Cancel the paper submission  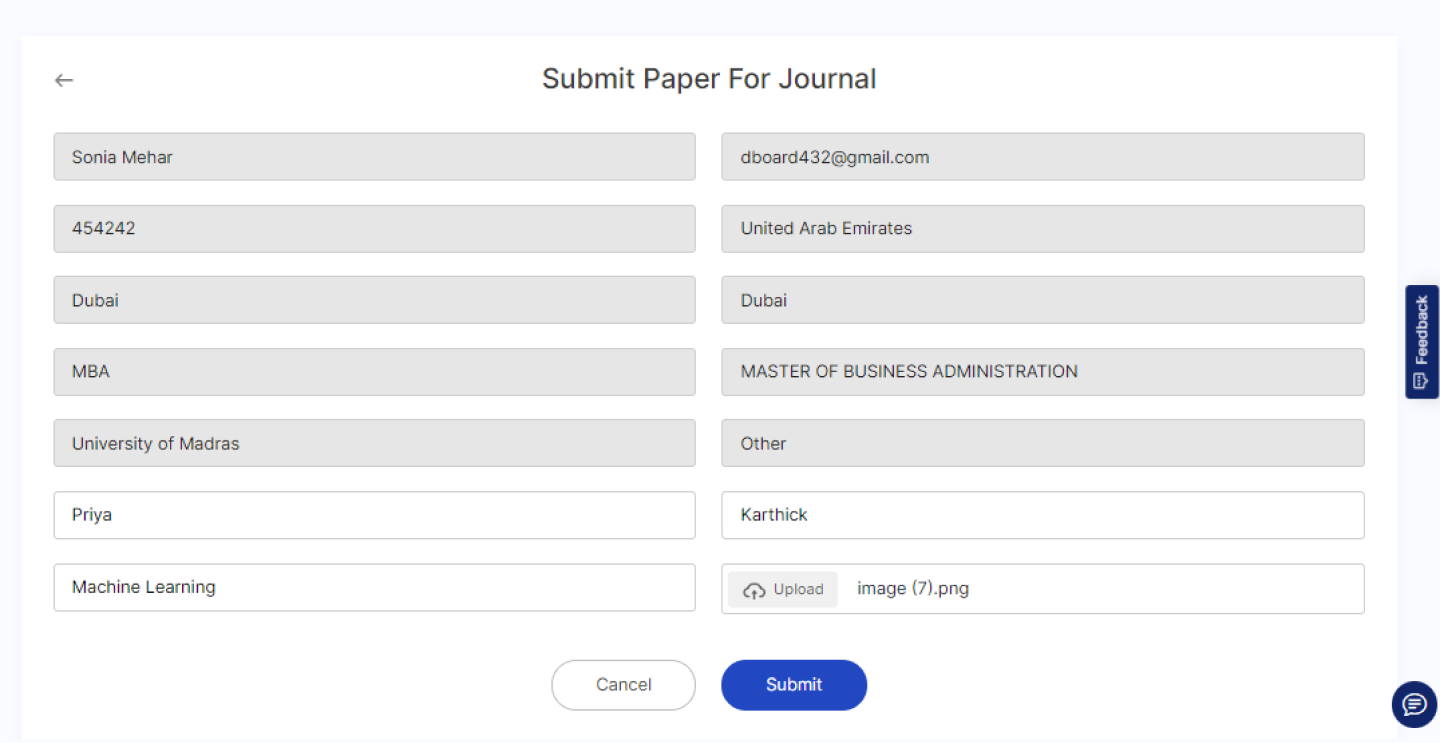point(623,685)
